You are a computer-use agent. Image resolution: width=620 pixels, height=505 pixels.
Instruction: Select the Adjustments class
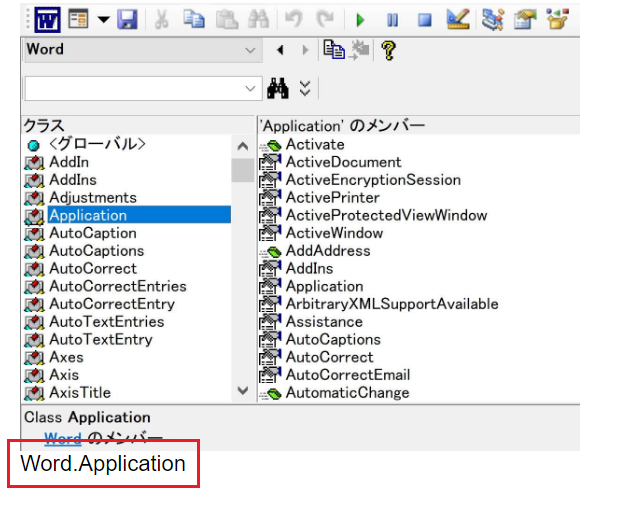pyautogui.click(x=93, y=198)
